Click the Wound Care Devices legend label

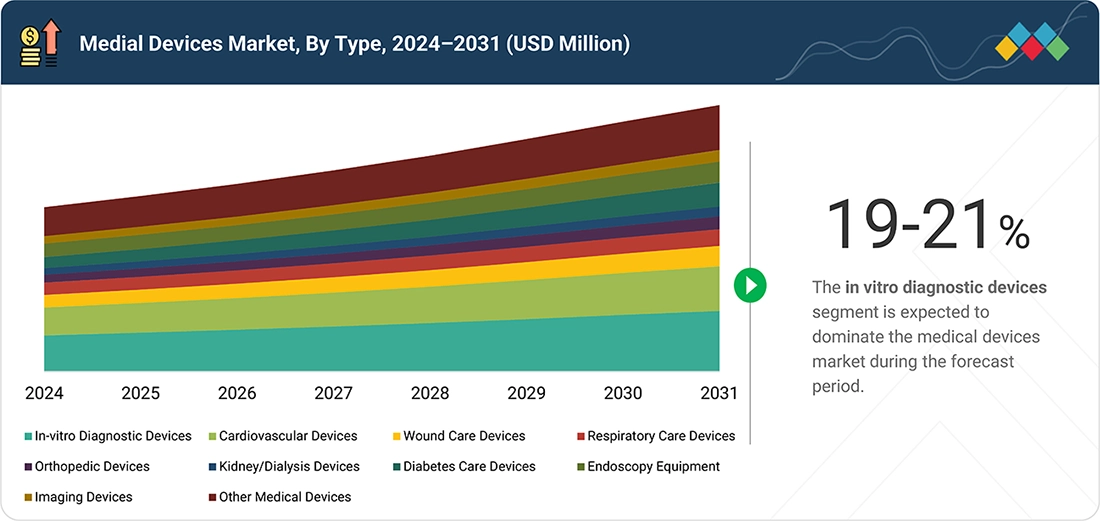pos(464,436)
